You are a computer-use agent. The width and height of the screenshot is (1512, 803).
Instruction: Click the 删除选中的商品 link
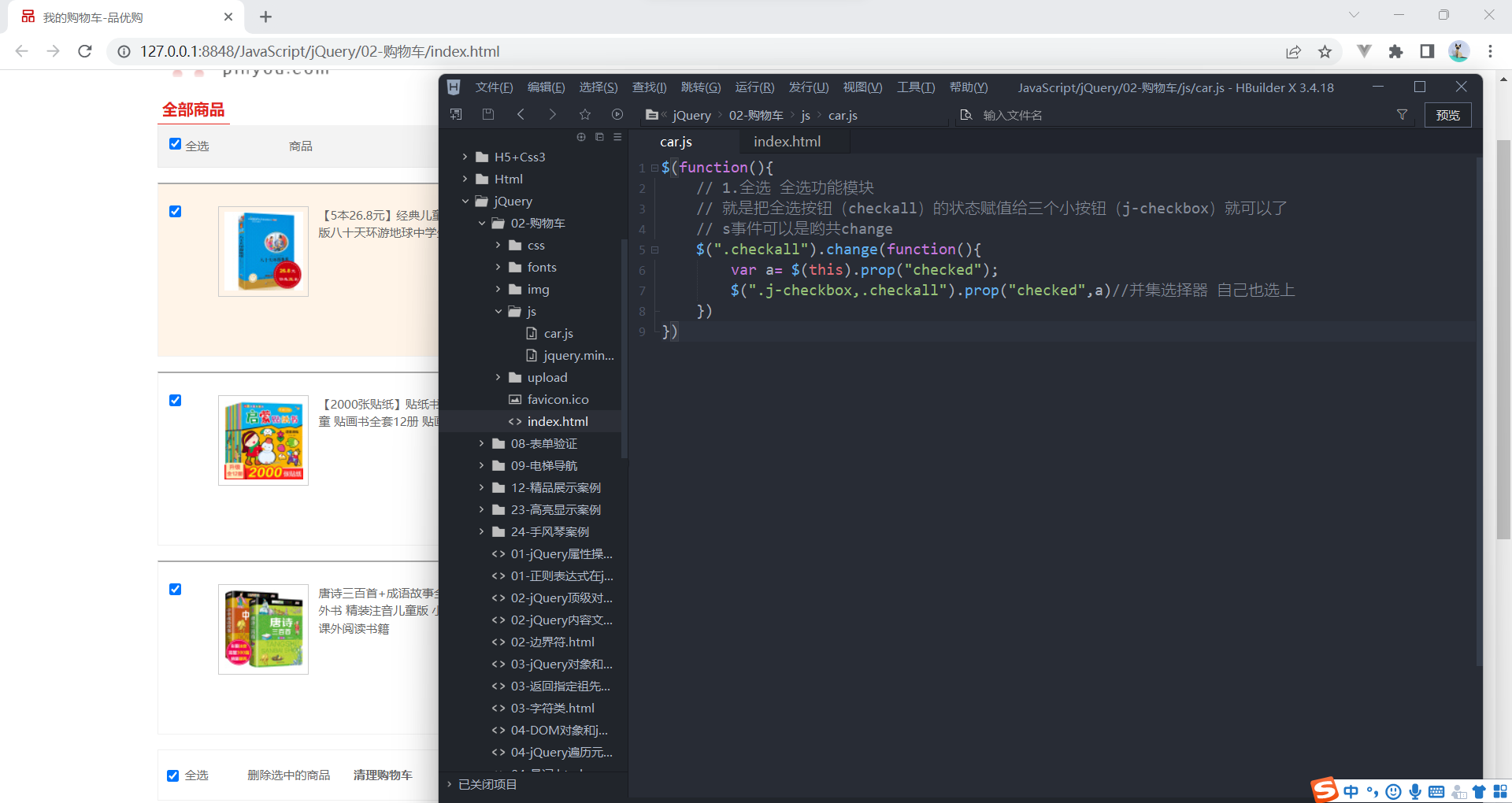click(288, 775)
